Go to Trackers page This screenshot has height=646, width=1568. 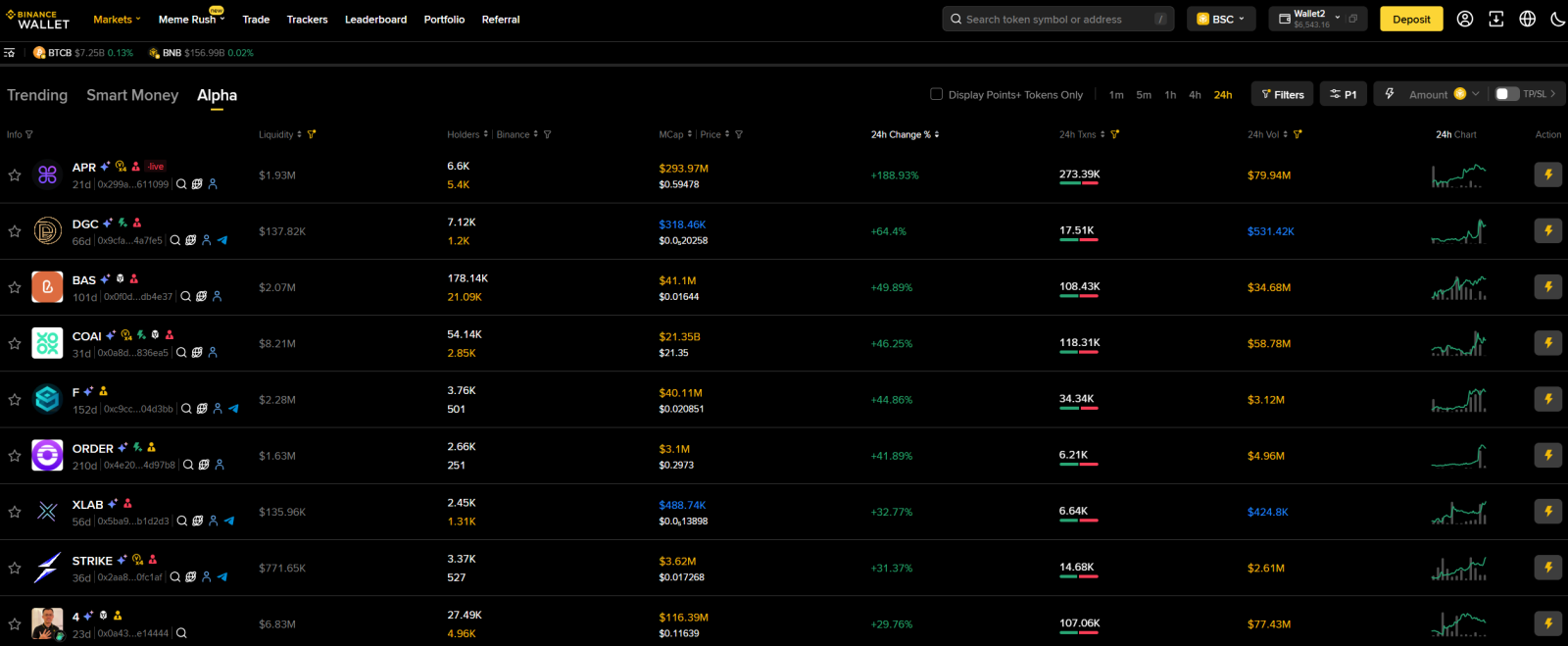point(307,20)
